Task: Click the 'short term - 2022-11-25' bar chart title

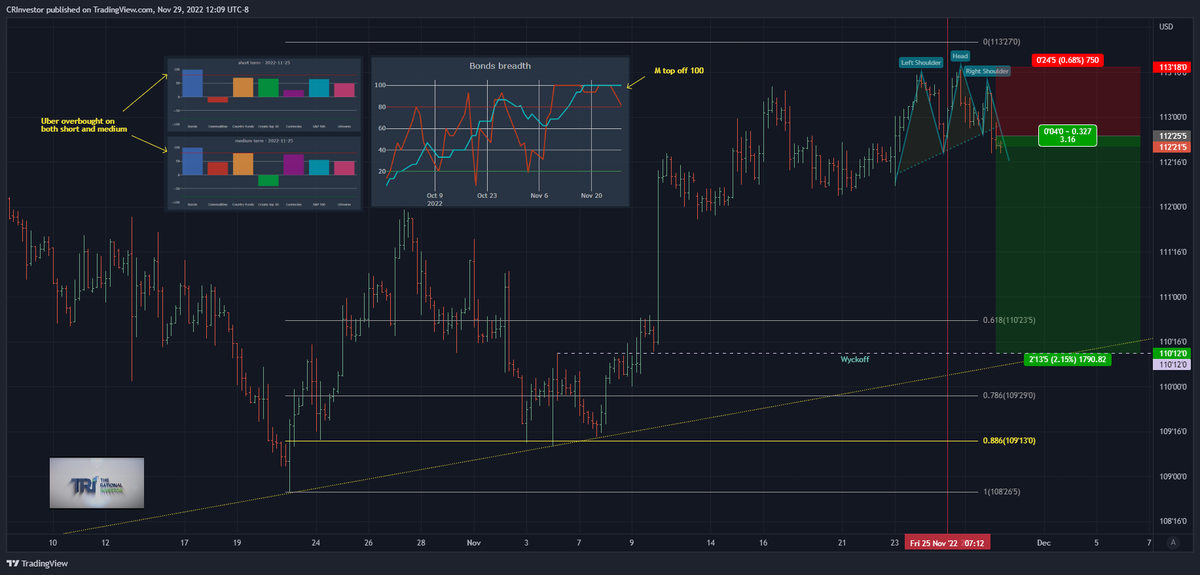Action: click(x=262, y=62)
